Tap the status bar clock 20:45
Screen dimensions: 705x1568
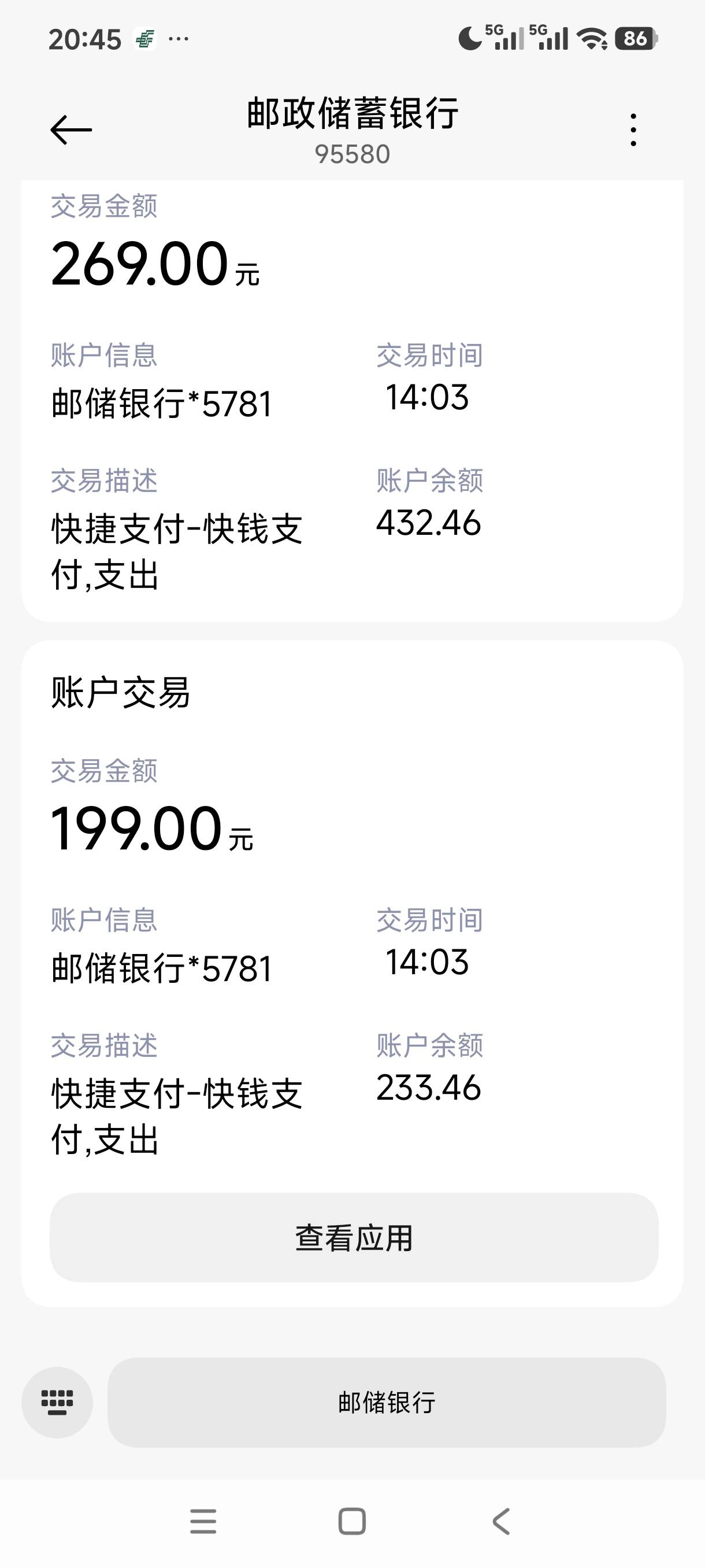point(84,39)
